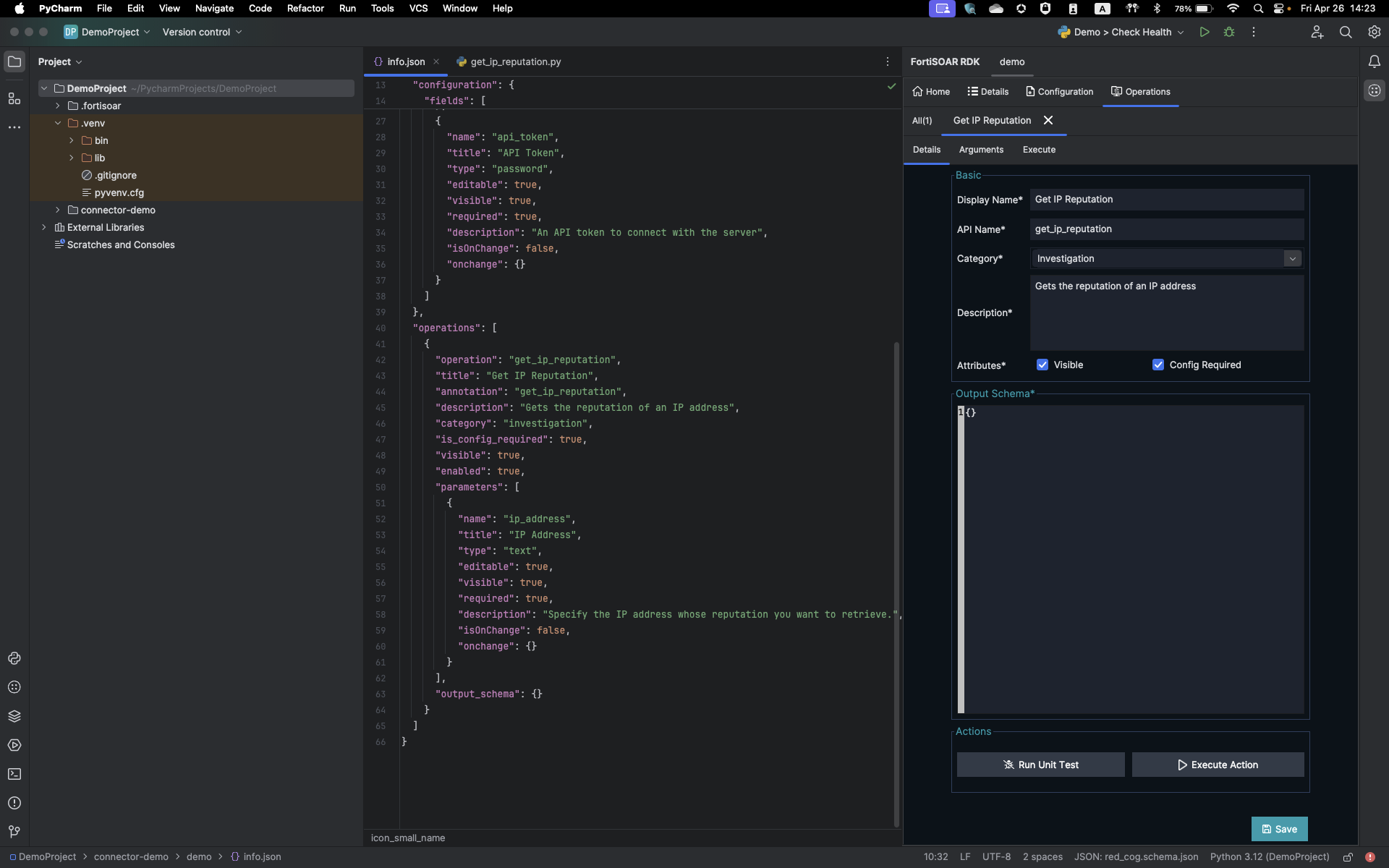Open the Problems tool window icon
This screenshot has height=868, width=1389.
point(14,803)
